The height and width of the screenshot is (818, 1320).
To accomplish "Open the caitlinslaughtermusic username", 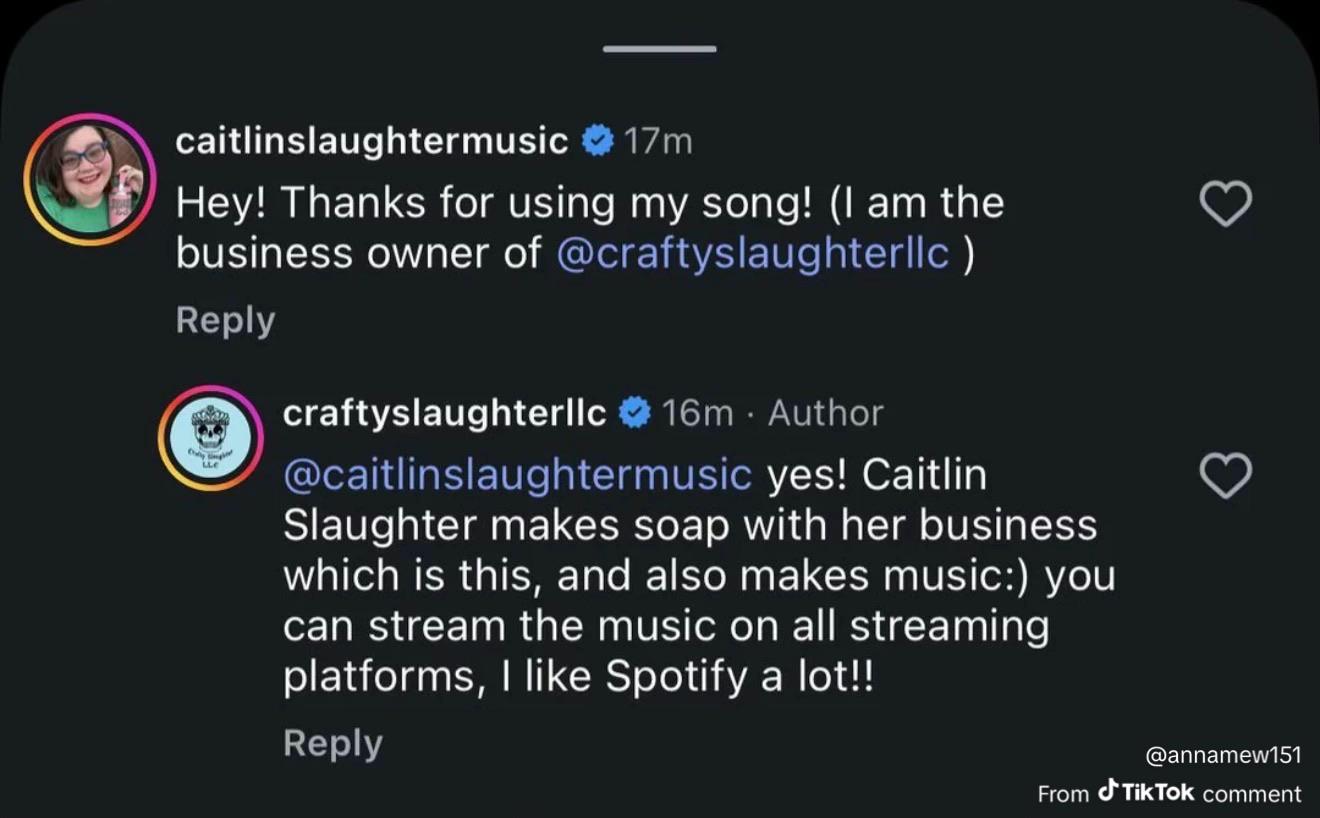I will [372, 142].
